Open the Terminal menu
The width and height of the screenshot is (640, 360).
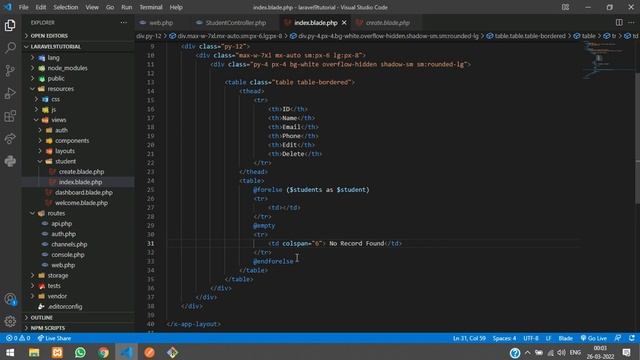(x=151, y=7)
